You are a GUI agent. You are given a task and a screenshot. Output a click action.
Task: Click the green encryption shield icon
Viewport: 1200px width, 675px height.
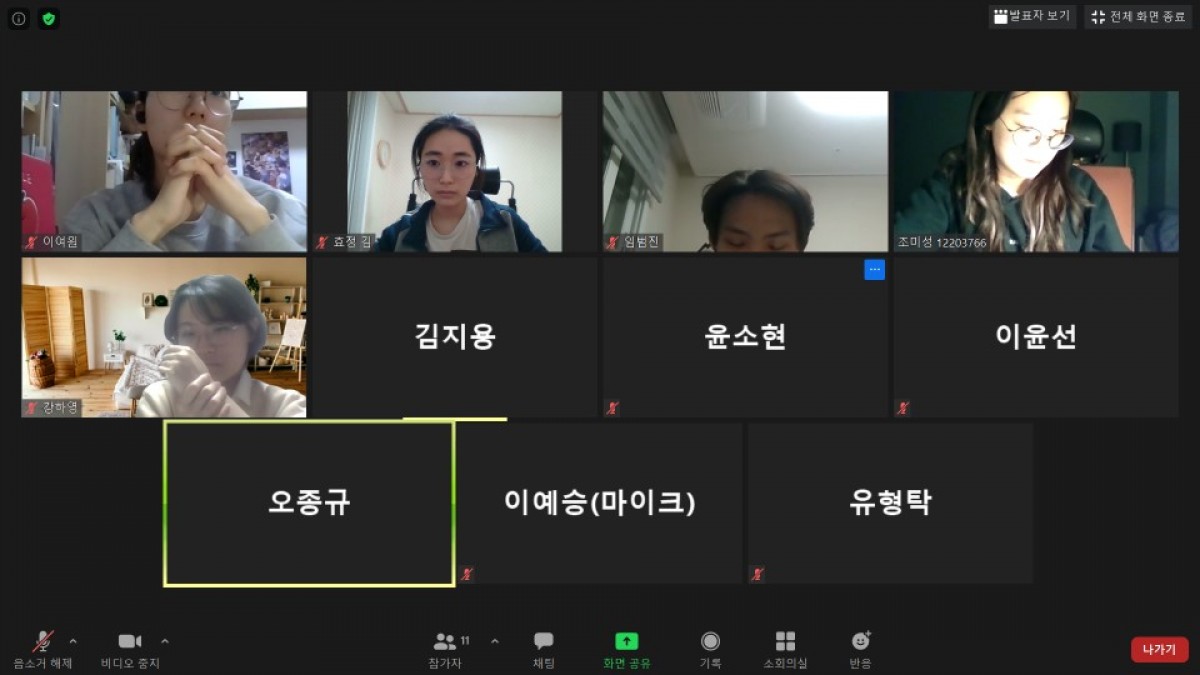[x=48, y=18]
